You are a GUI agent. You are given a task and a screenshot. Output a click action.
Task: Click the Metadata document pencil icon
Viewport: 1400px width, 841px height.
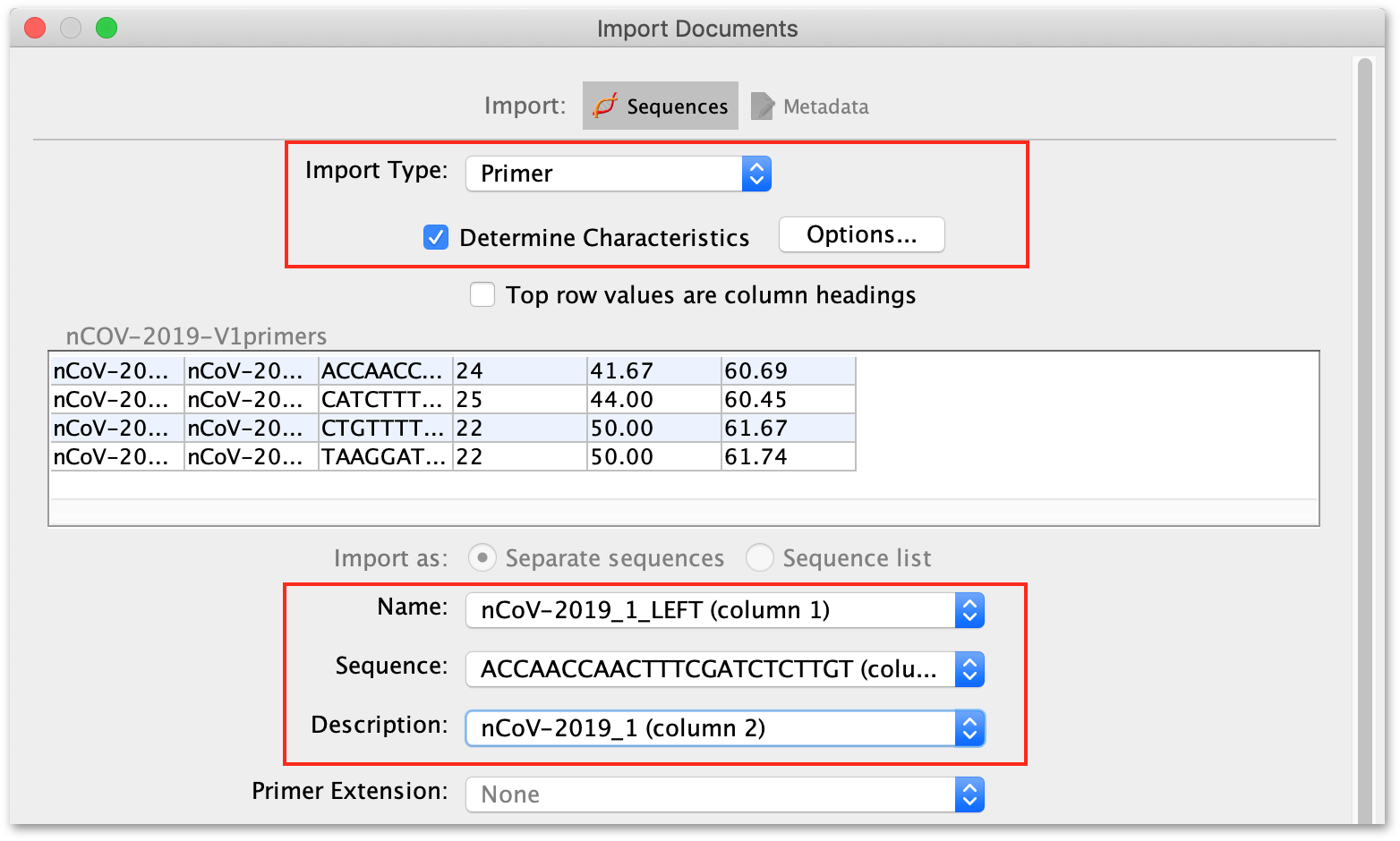(762, 106)
